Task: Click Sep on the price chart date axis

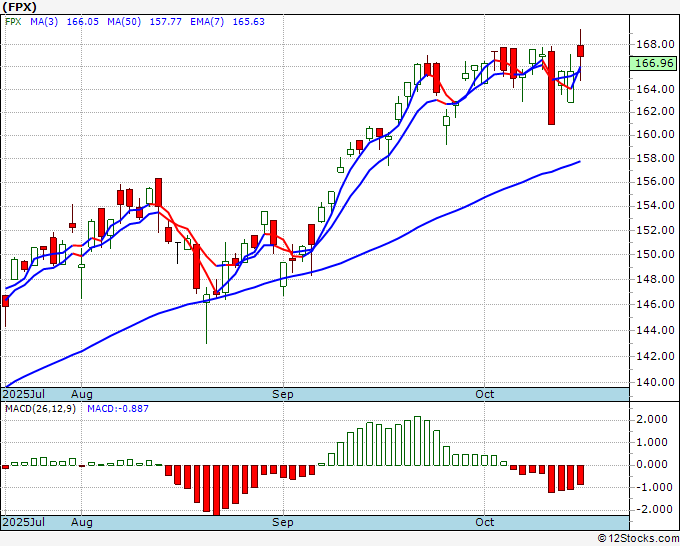Action: point(283,394)
